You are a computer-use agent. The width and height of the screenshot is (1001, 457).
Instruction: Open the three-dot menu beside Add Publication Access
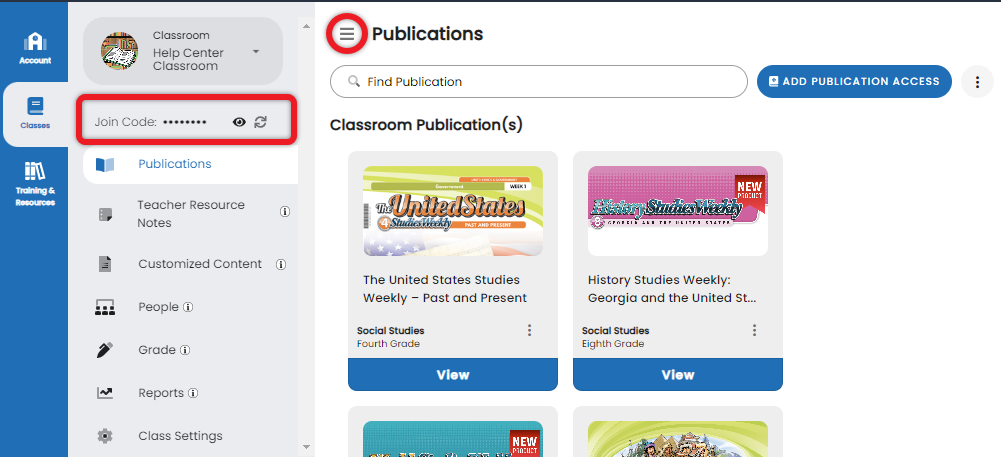(x=977, y=82)
